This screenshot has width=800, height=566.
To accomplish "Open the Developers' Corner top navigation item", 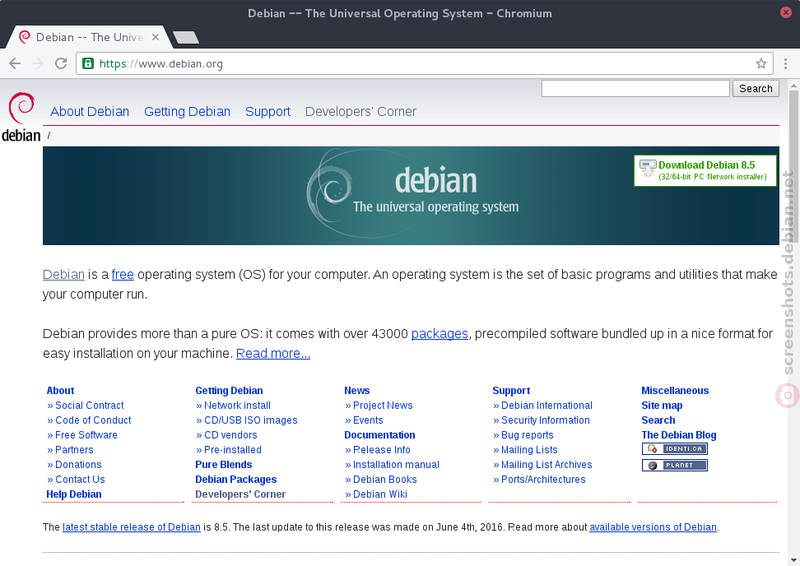I will click(x=361, y=112).
